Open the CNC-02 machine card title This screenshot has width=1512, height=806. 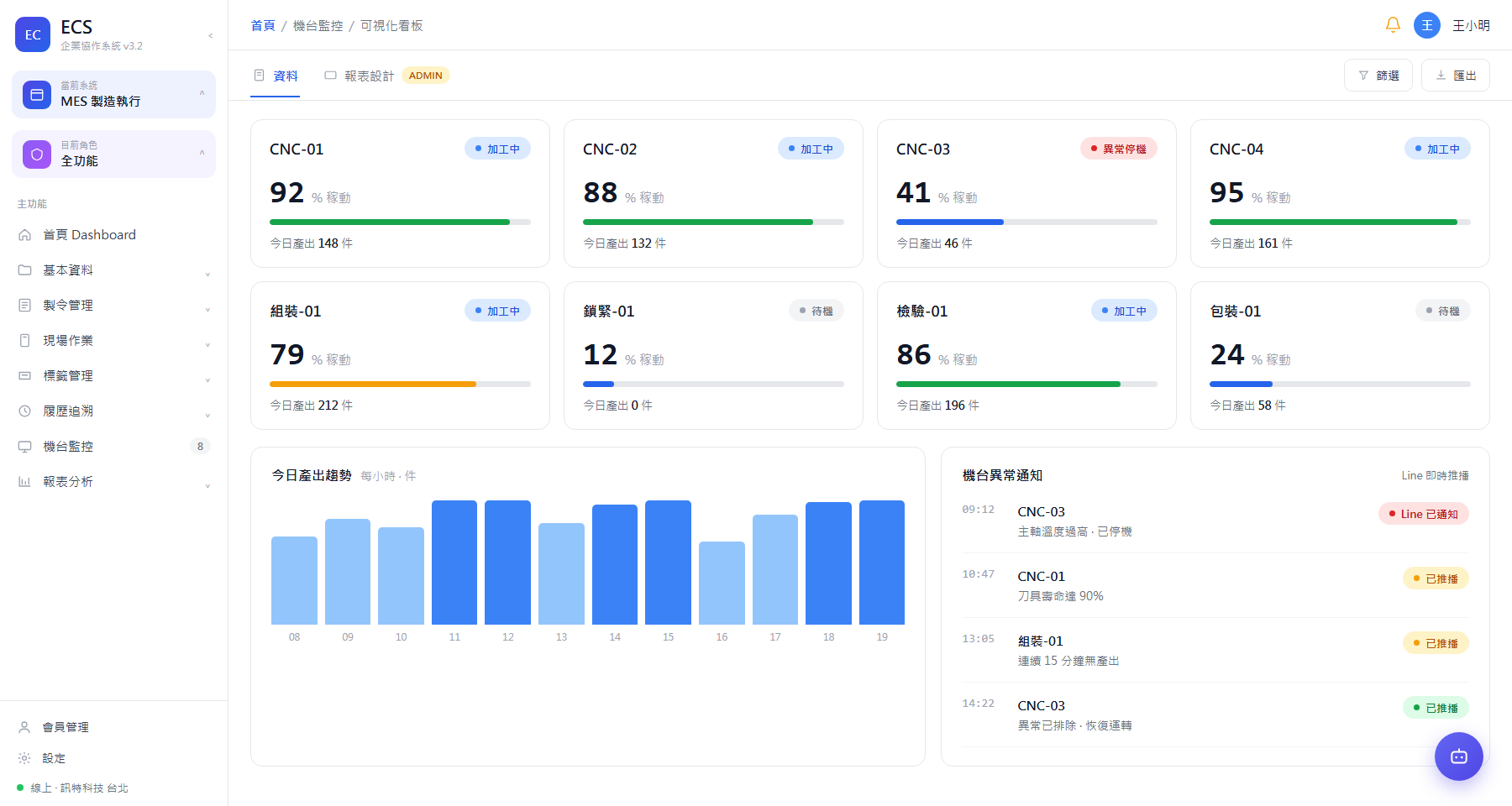tap(610, 149)
